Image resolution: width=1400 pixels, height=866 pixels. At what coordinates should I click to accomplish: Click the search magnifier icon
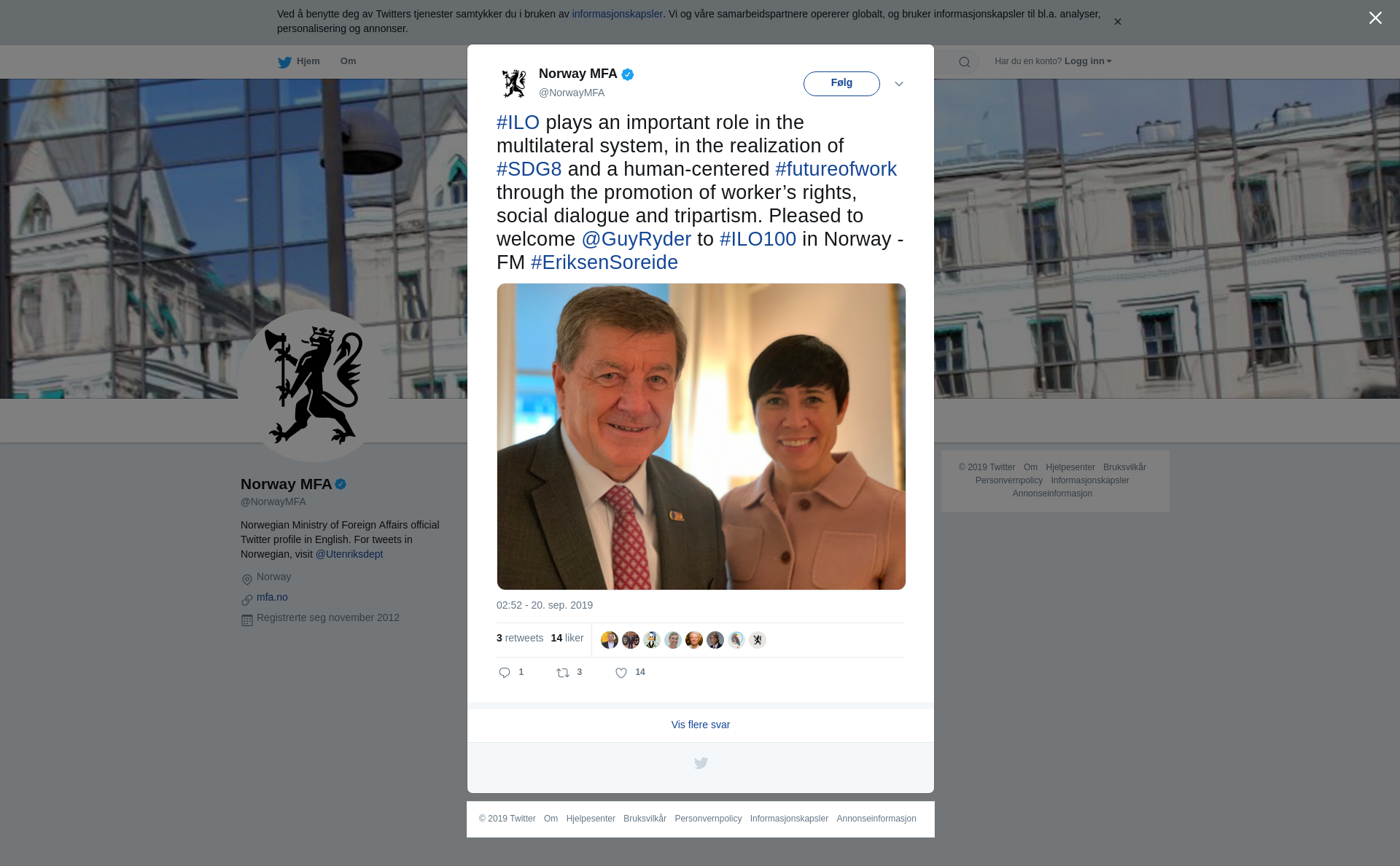964,62
